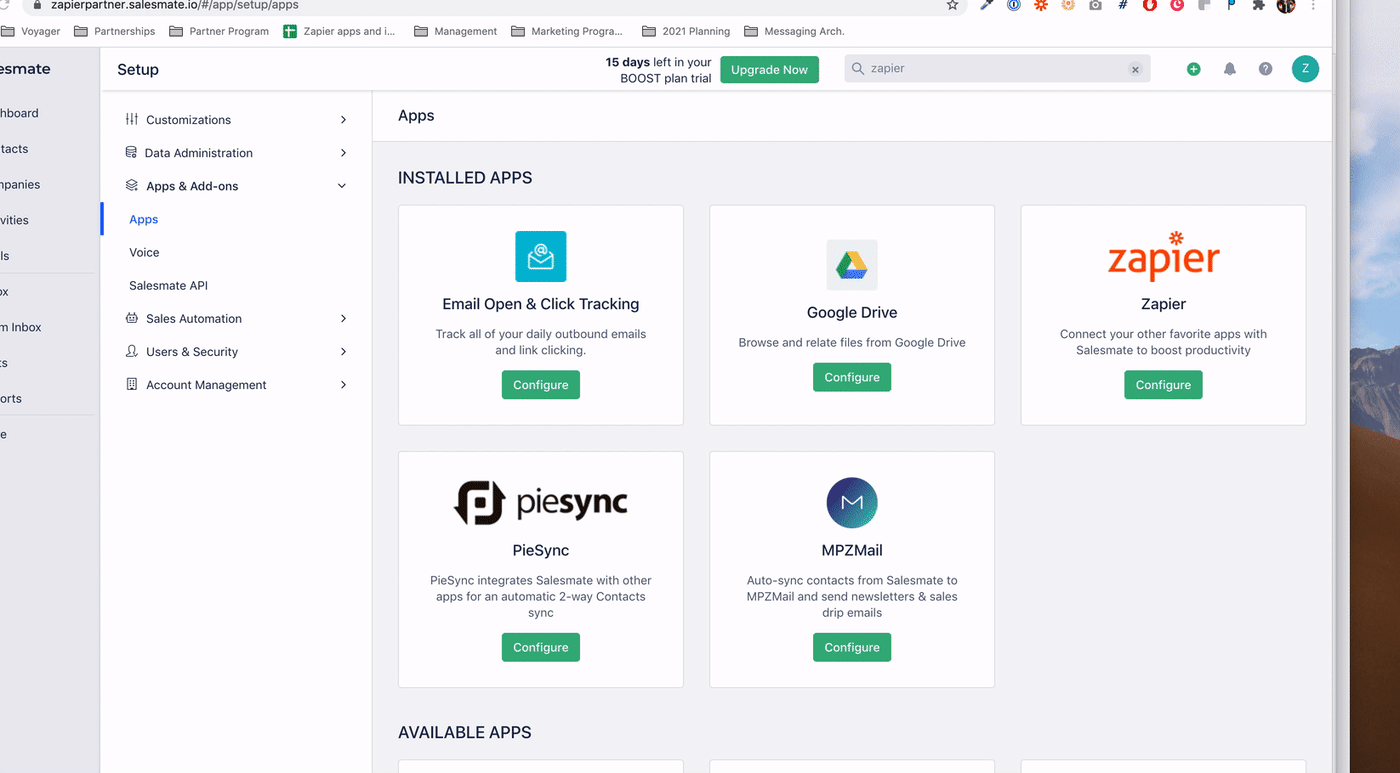
Task: Open the Partner Program bookmark folder
Action: (x=219, y=31)
